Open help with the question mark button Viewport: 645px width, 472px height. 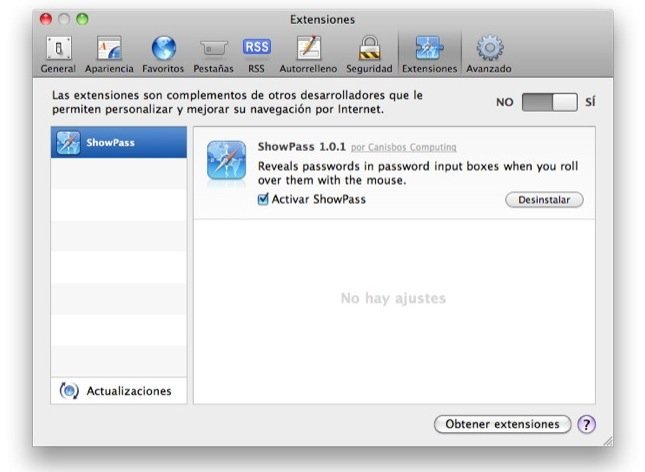tap(586, 424)
